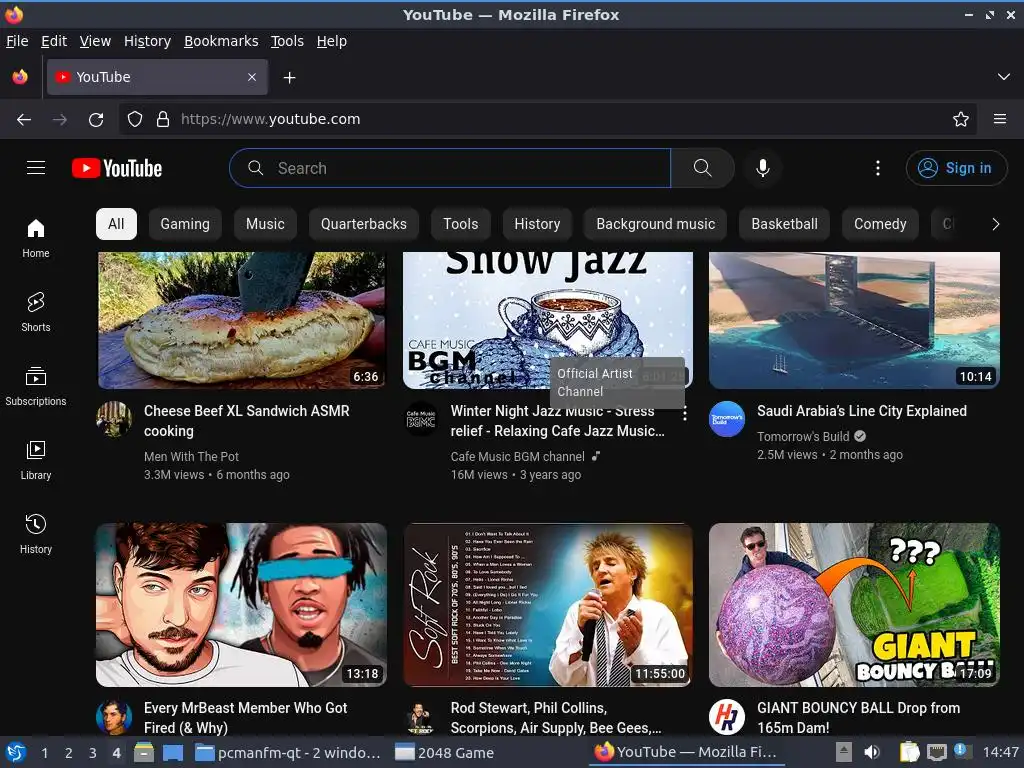
Task: Click the YouTube logo
Action: click(117, 168)
